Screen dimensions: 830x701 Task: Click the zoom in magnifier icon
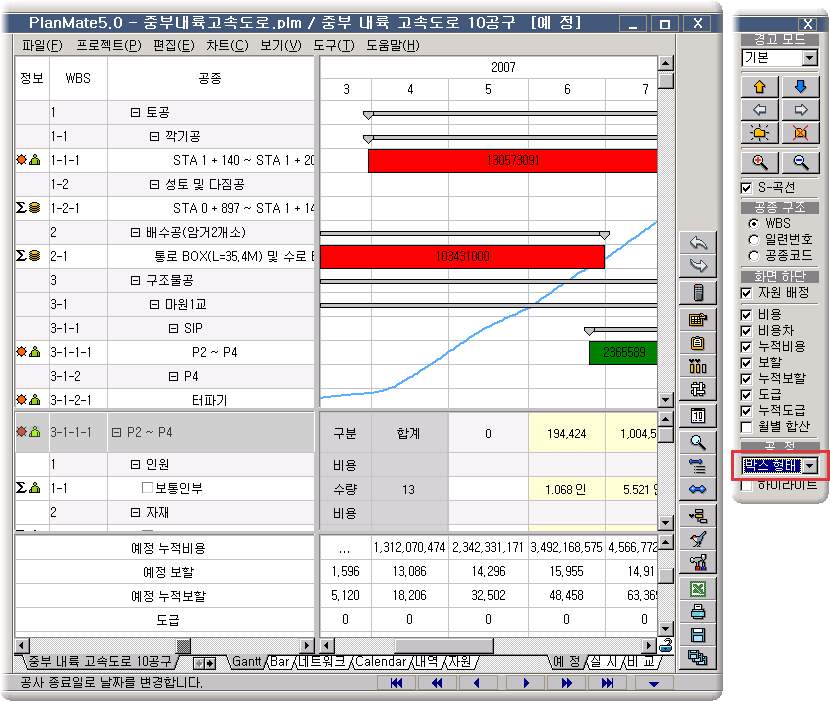pos(759,162)
